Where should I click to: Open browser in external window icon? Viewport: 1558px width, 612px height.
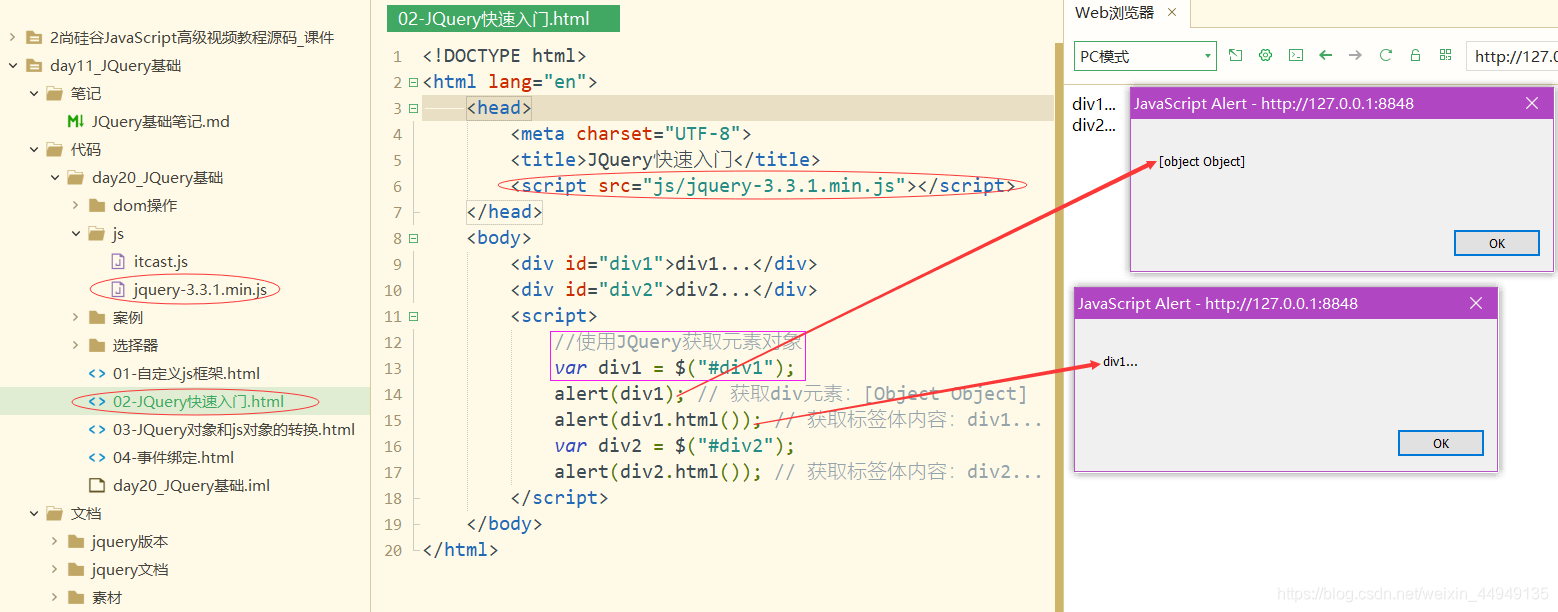pos(1236,56)
